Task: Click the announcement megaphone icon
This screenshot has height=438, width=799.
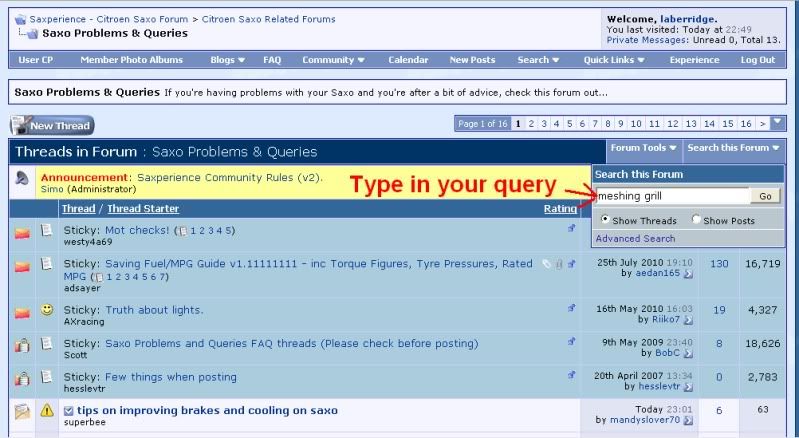Action: (x=22, y=178)
